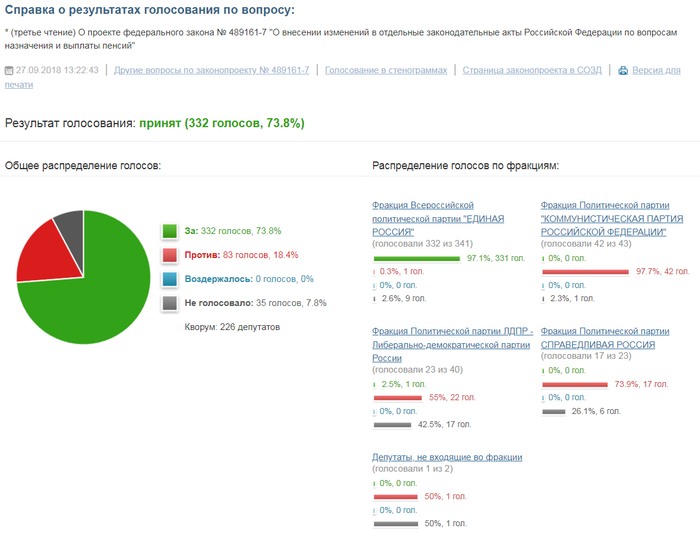Click Единая Россия green bar 97.1%

click(x=417, y=258)
